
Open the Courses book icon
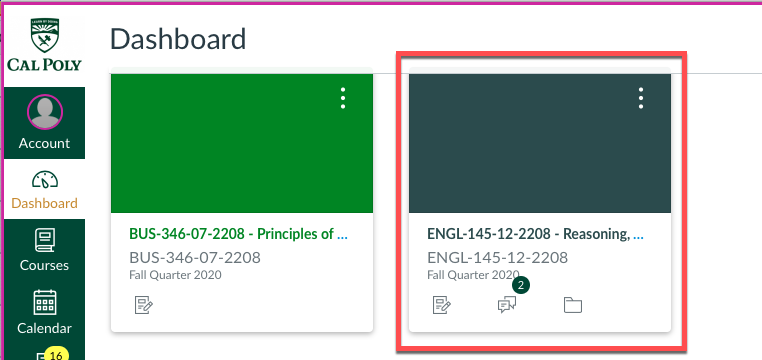[45, 240]
